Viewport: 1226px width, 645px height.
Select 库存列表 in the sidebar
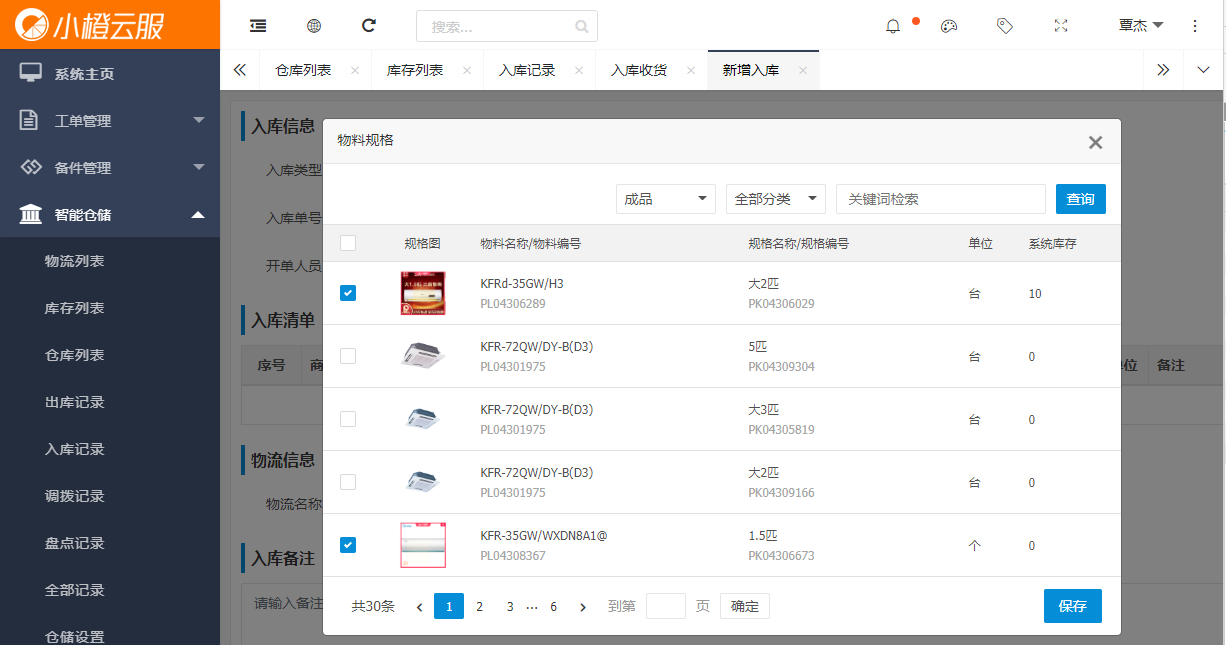(75, 308)
